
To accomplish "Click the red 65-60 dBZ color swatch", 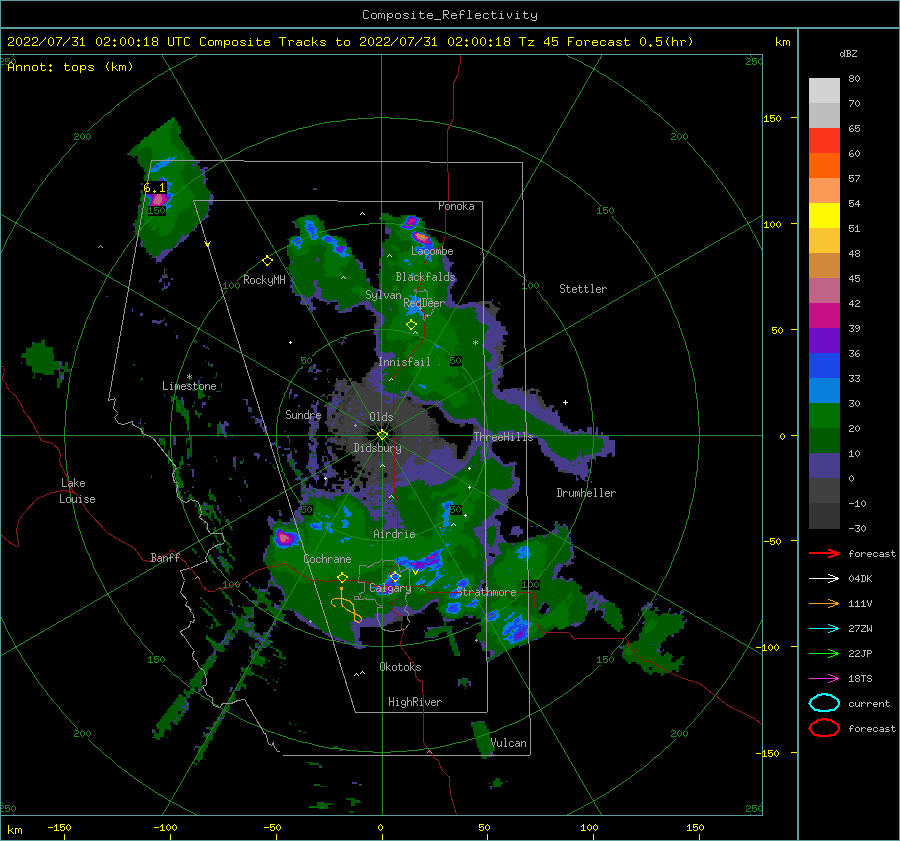I will click(824, 141).
